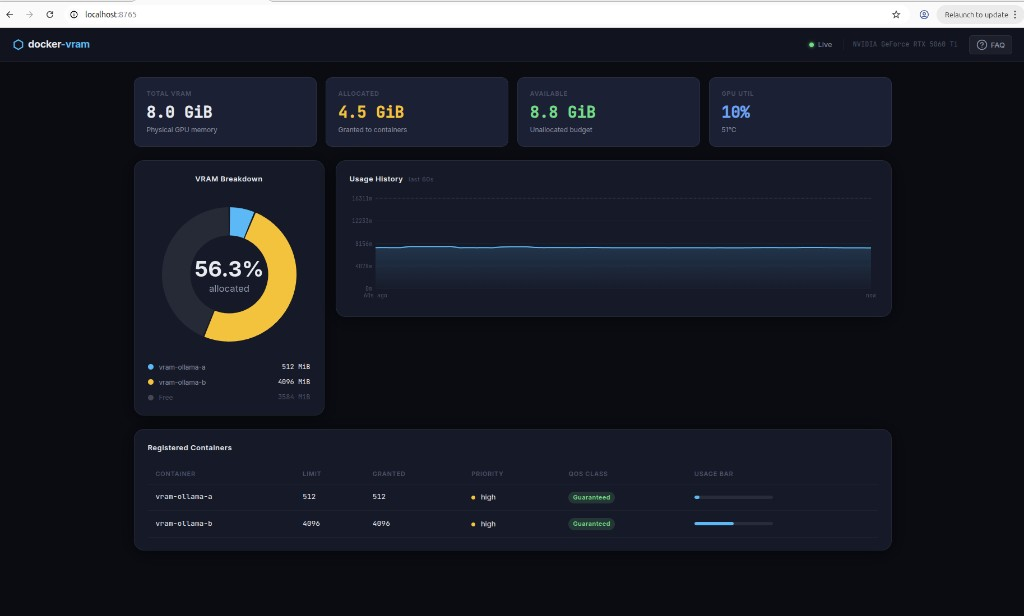Click the usage bar for vram-ollama-b
The width and height of the screenshot is (1024, 616).
point(733,523)
